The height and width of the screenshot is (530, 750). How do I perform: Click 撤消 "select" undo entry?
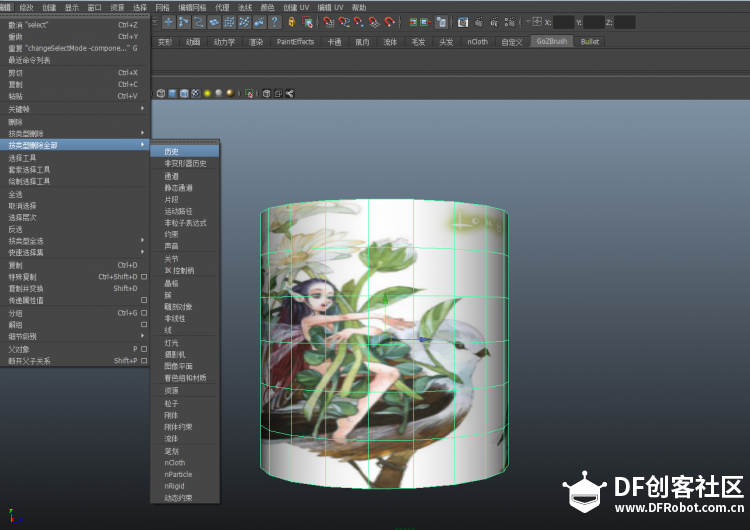75,25
